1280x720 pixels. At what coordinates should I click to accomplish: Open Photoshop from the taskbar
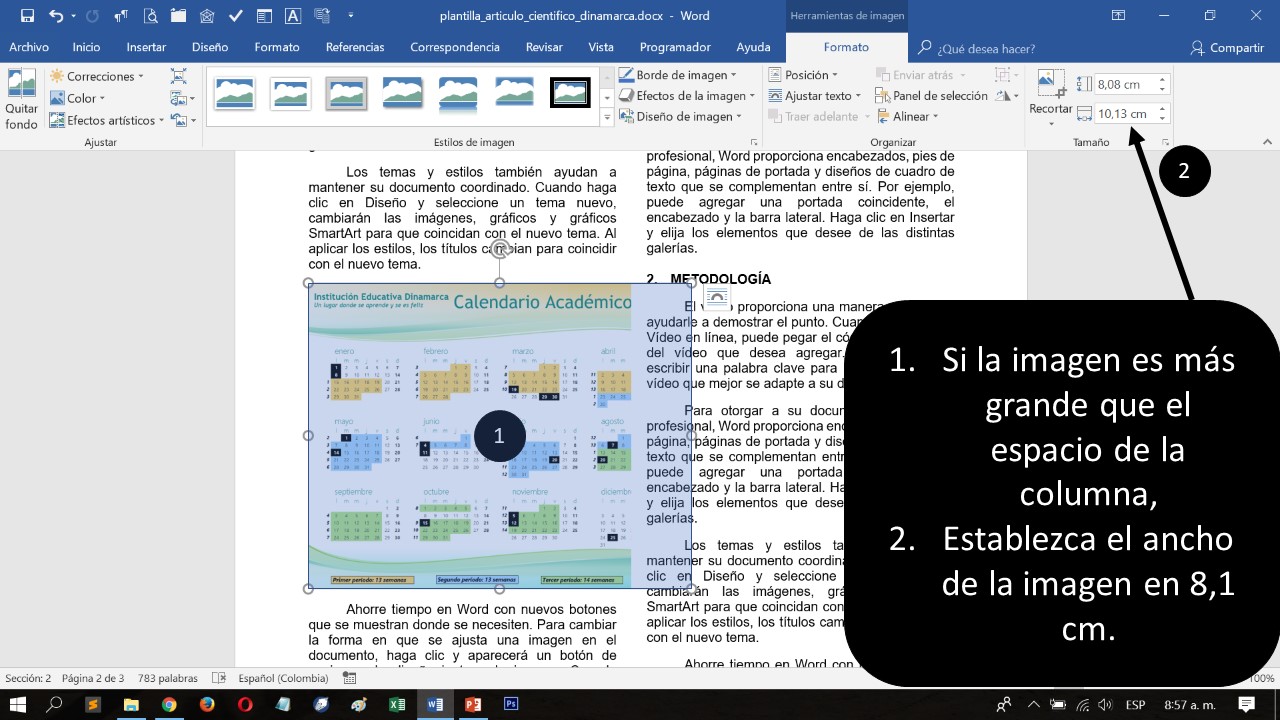511,704
